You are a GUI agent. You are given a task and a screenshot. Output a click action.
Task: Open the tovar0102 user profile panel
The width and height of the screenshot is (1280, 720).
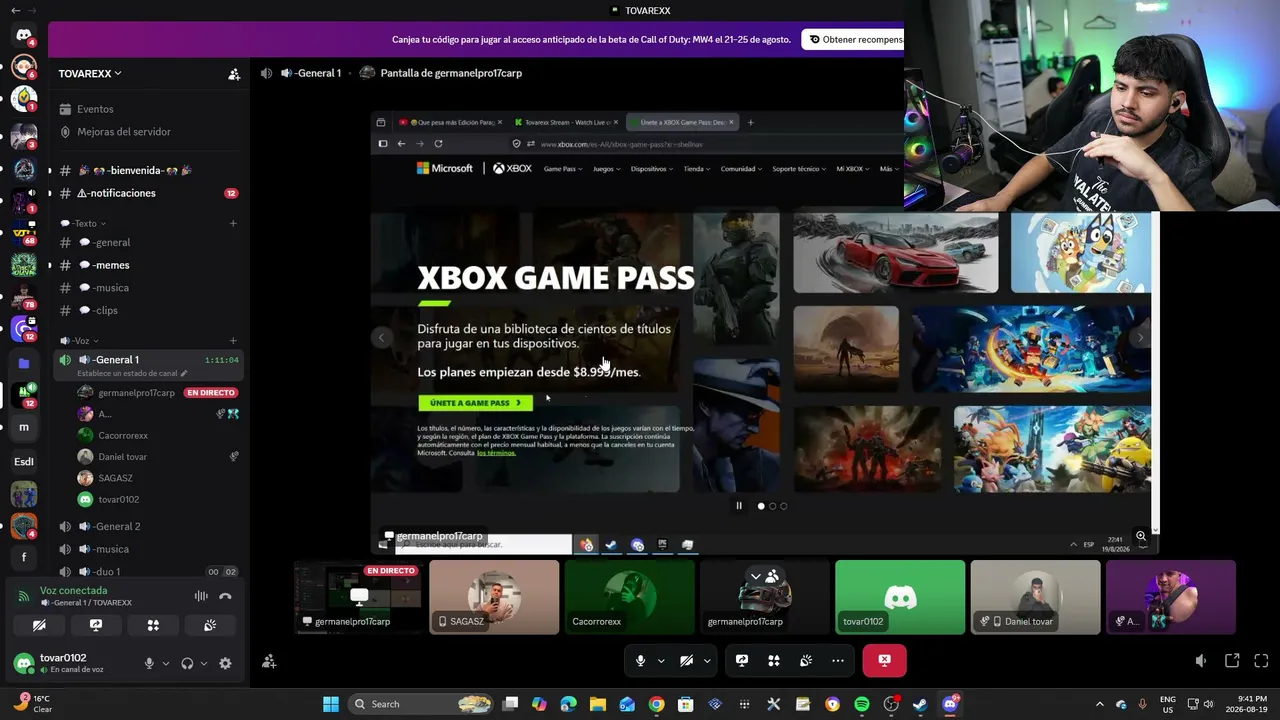click(x=70, y=663)
